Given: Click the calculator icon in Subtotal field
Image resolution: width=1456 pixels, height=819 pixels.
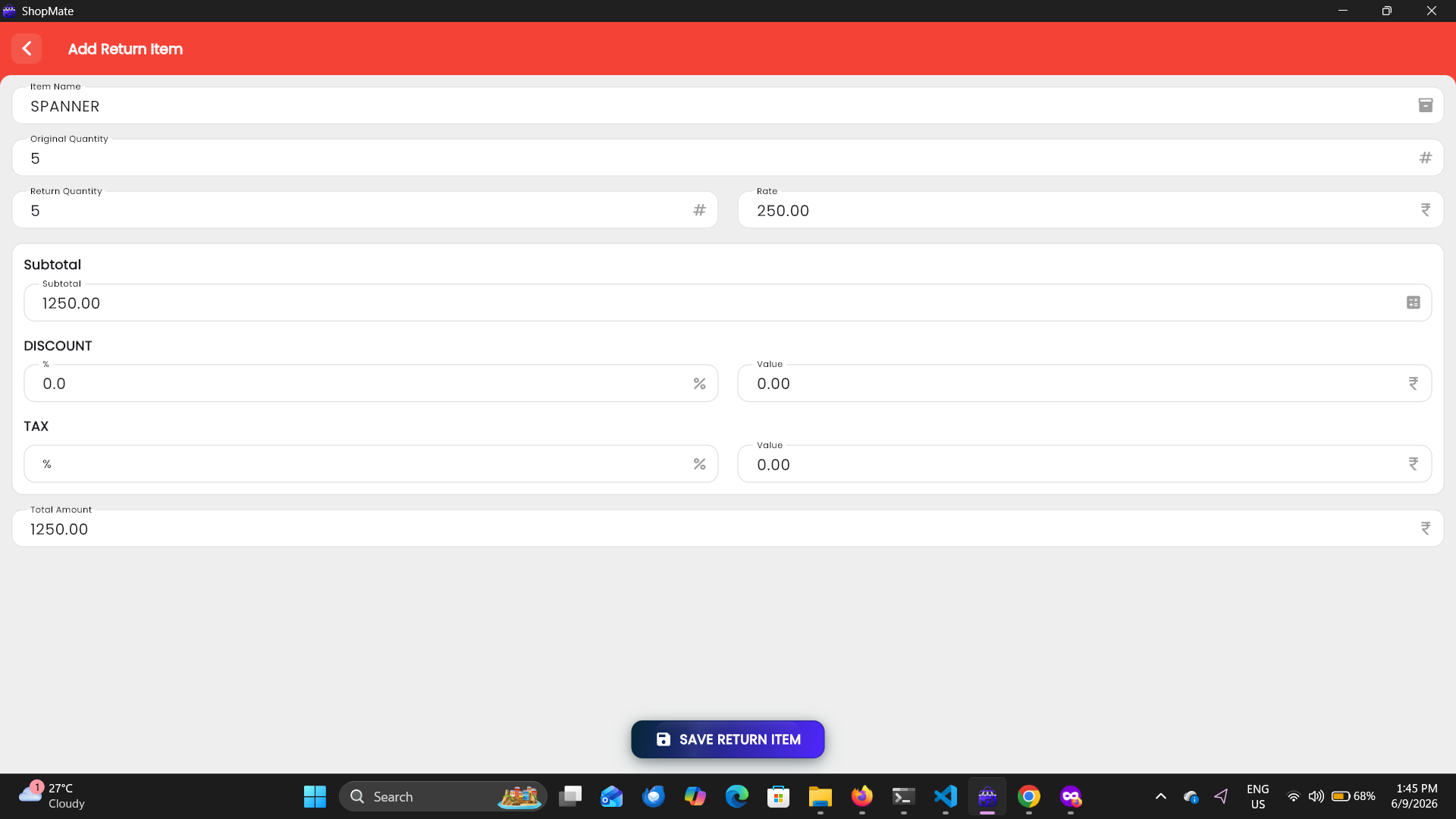Looking at the screenshot, I should tap(1414, 303).
